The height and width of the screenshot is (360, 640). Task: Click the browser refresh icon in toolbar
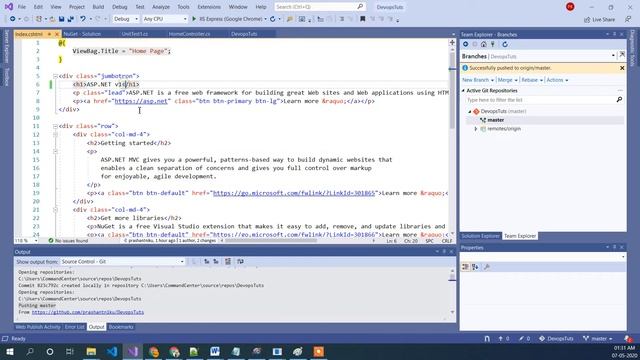point(273,19)
